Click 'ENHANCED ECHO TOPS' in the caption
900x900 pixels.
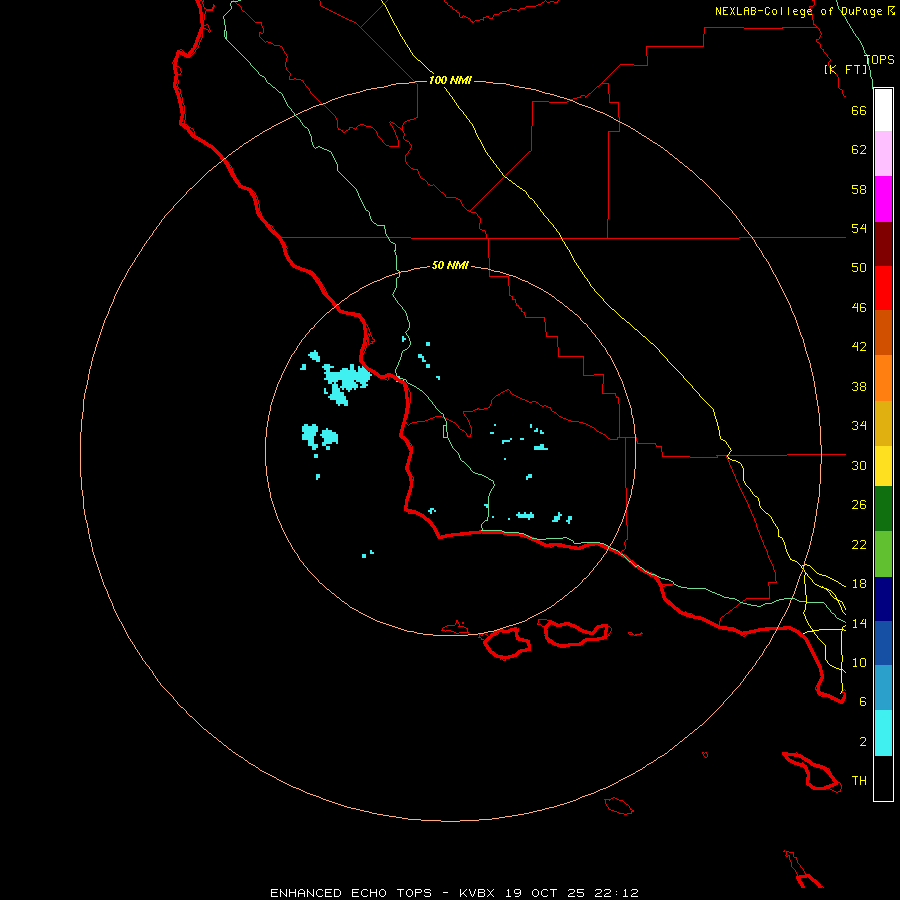point(351,893)
